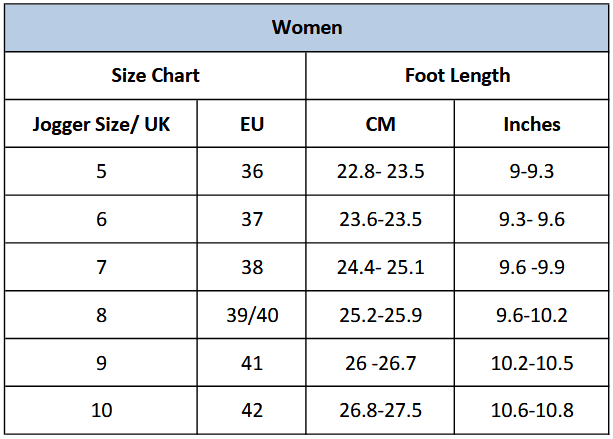The height and width of the screenshot is (439, 613).
Task: Click the "EU" column header
Action: click(x=252, y=124)
